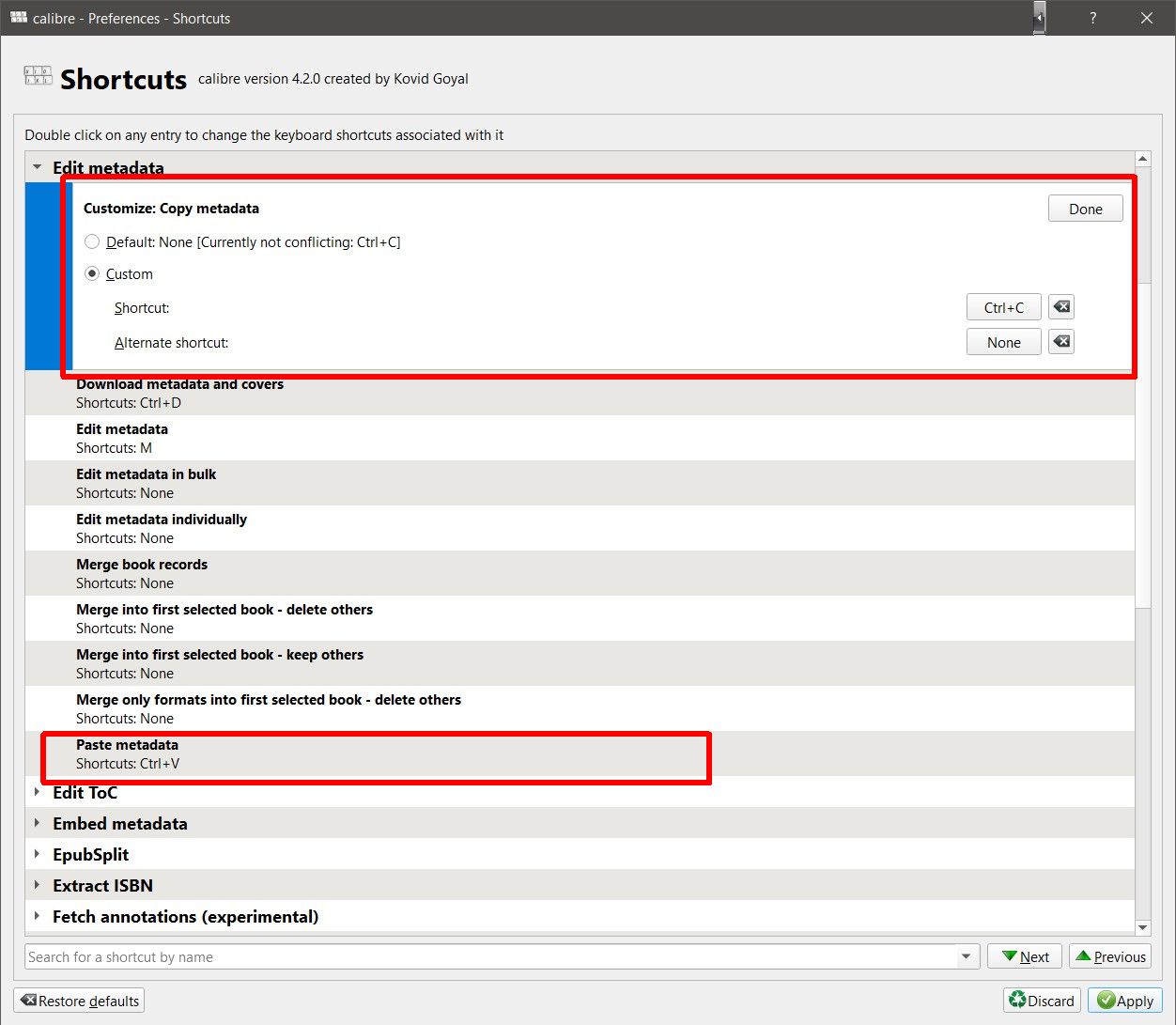Jump to Next search match

[1025, 956]
